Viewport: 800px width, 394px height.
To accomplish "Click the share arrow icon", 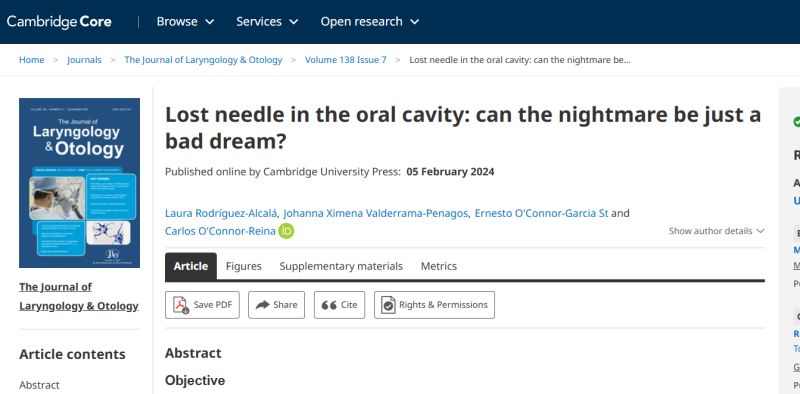I will (262, 305).
